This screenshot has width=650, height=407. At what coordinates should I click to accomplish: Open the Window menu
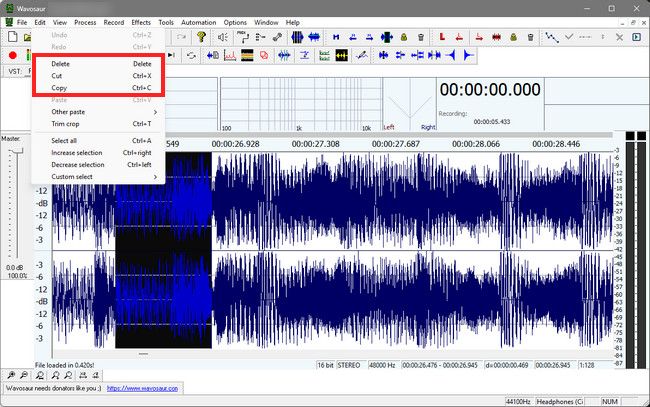click(x=266, y=22)
